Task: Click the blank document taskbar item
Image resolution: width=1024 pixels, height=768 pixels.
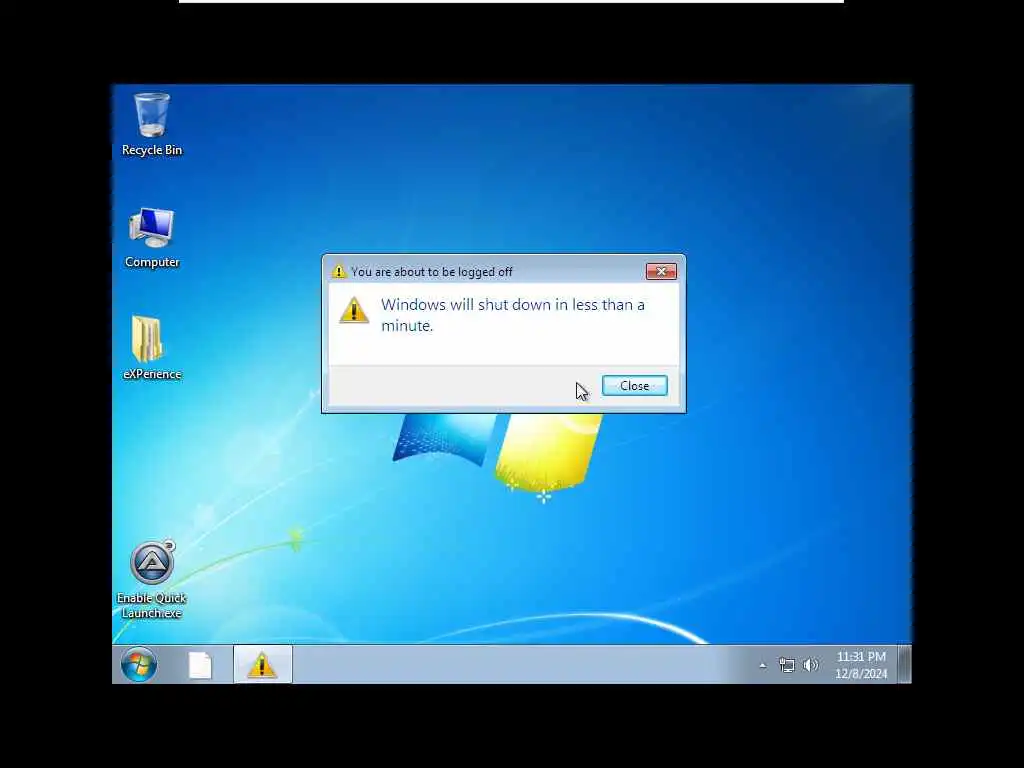Action: (x=200, y=665)
